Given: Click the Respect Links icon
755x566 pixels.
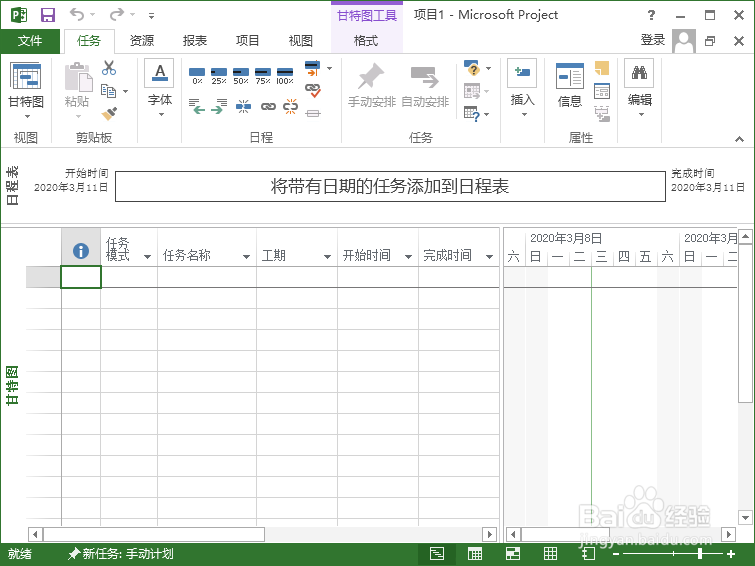Looking at the screenshot, I should click(312, 90).
